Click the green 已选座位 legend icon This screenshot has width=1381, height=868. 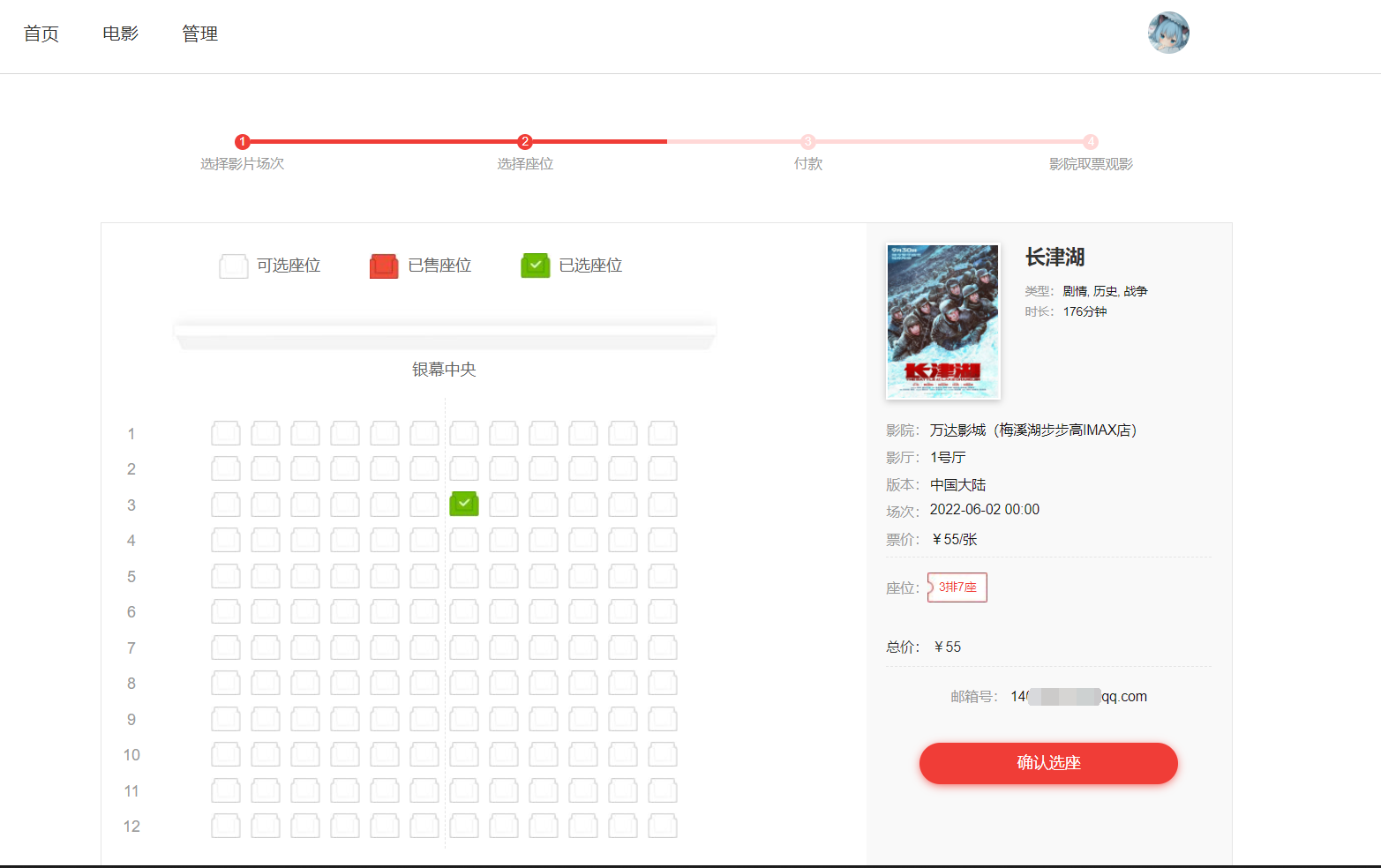click(x=535, y=266)
